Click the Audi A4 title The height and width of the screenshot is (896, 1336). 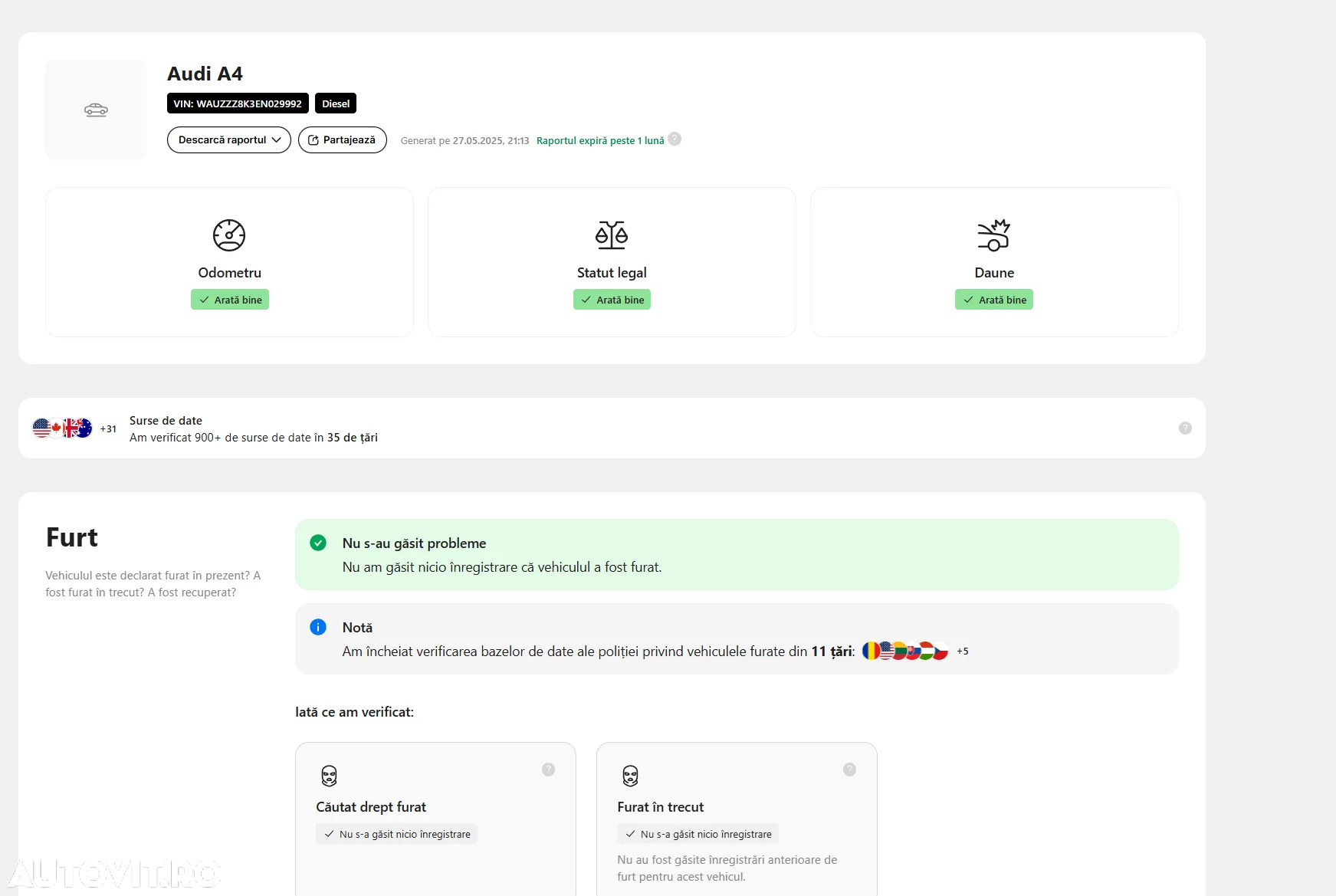[x=205, y=74]
